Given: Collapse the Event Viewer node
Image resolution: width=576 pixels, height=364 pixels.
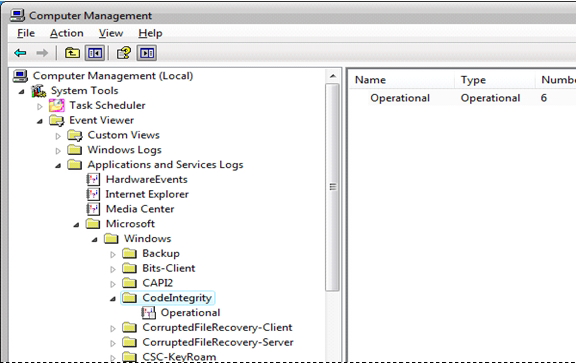Looking at the screenshot, I should (x=40, y=121).
